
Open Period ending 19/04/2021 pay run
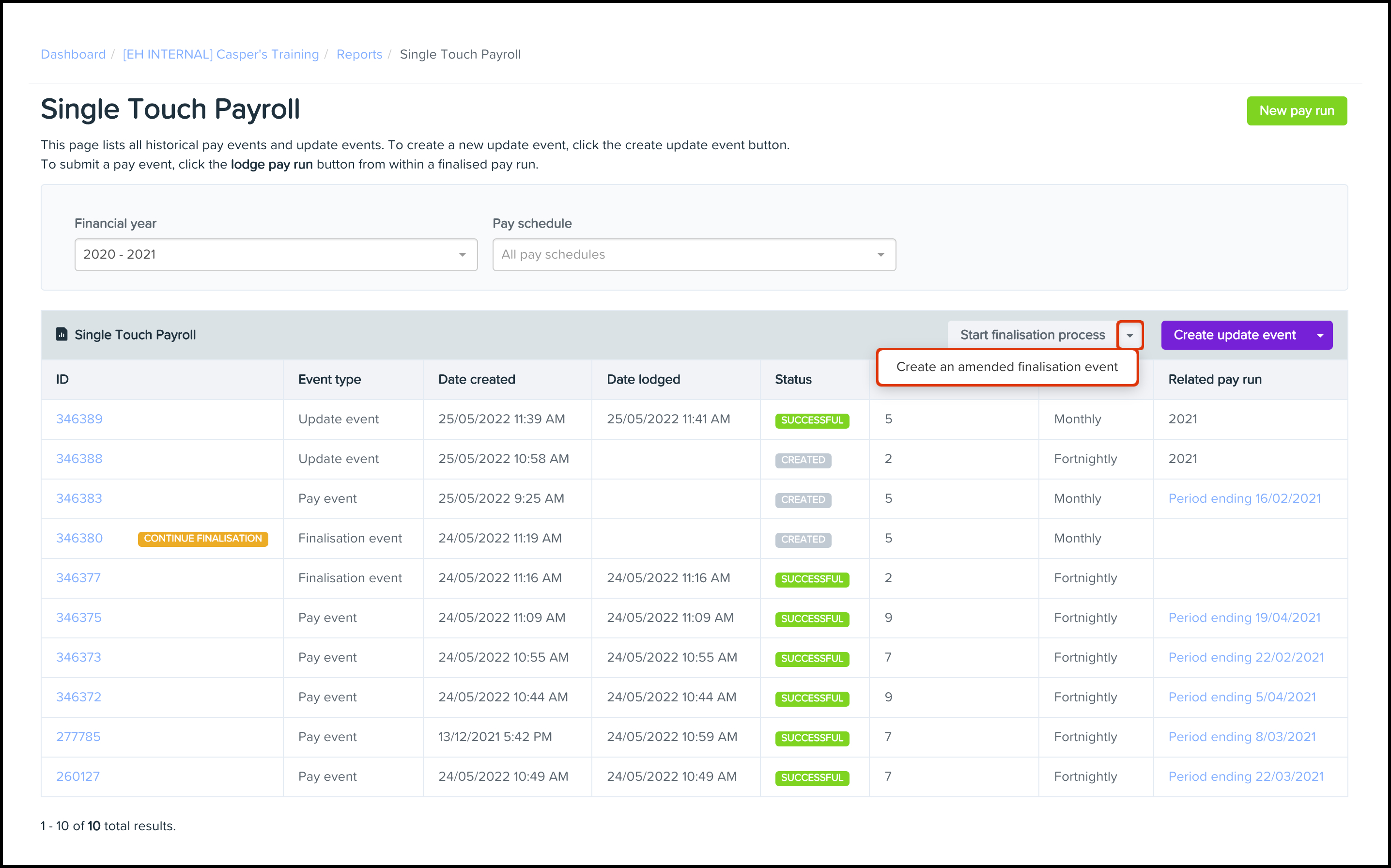coord(1244,618)
